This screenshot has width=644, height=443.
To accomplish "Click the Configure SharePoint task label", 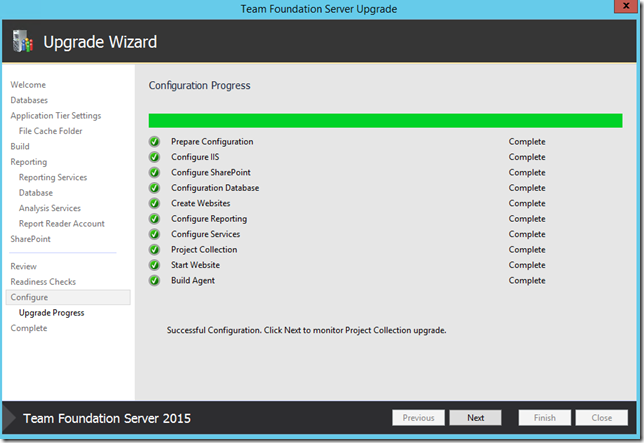I will [211, 172].
